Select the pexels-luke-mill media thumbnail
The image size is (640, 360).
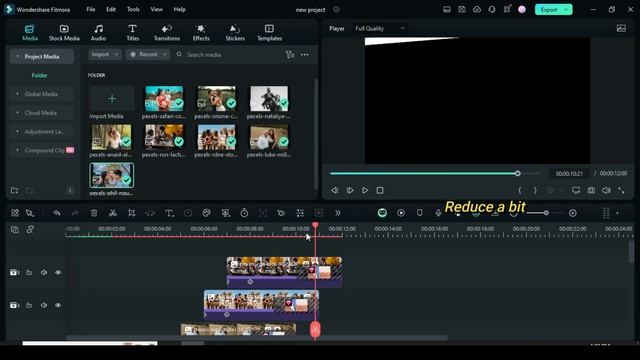tap(269, 137)
